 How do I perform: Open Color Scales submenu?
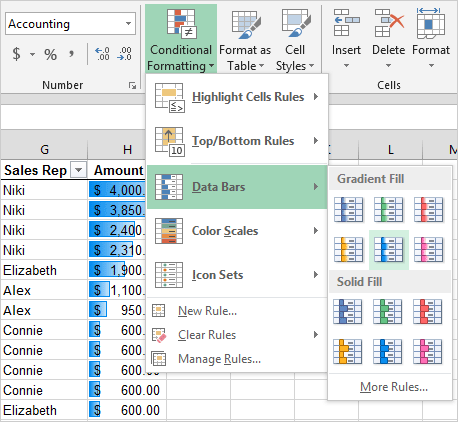pyautogui.click(x=237, y=231)
